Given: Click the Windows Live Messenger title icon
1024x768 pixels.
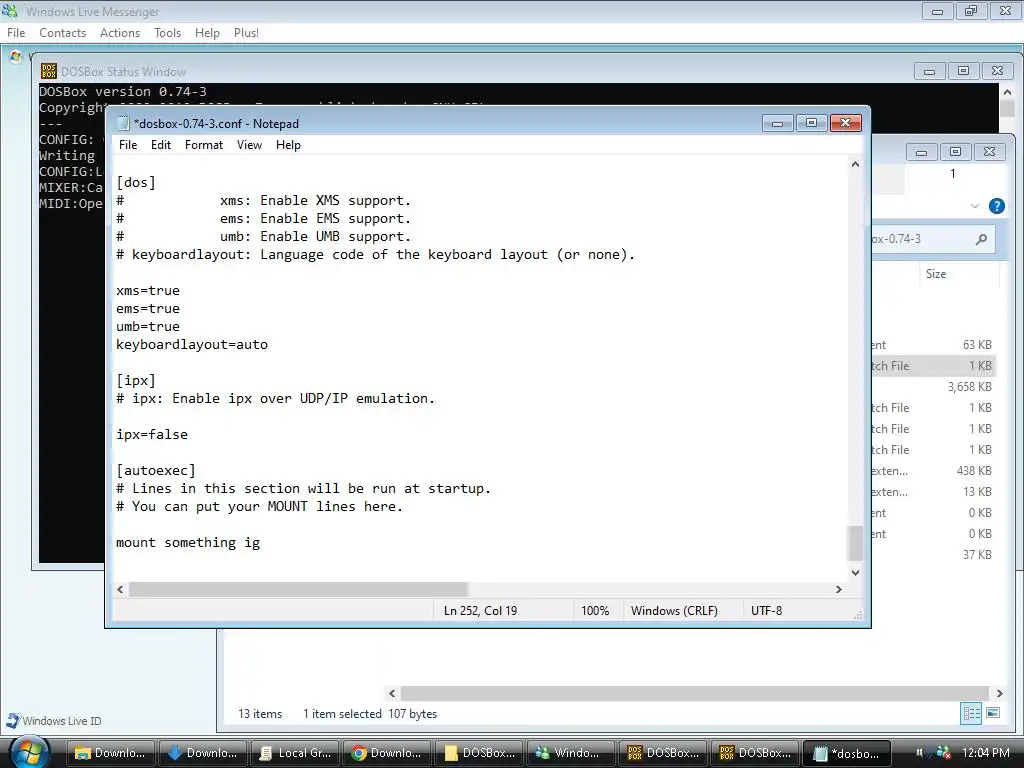Looking at the screenshot, I should click(10, 11).
